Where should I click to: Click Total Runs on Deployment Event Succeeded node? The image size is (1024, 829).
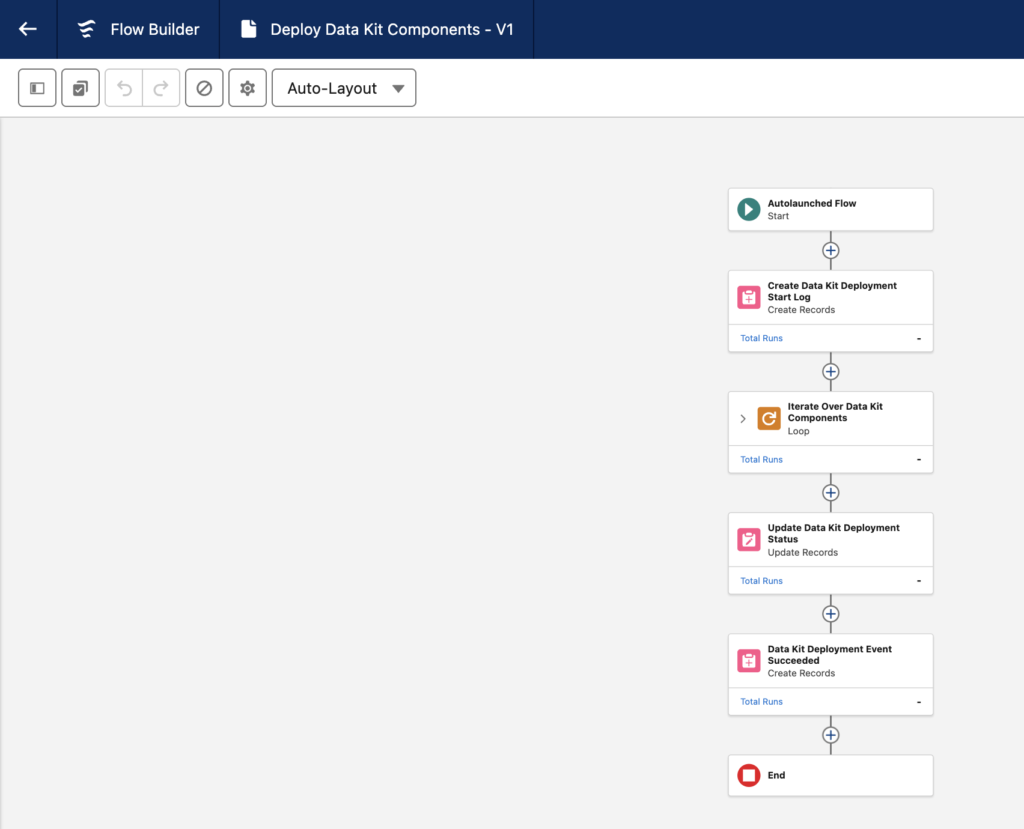tap(760, 701)
